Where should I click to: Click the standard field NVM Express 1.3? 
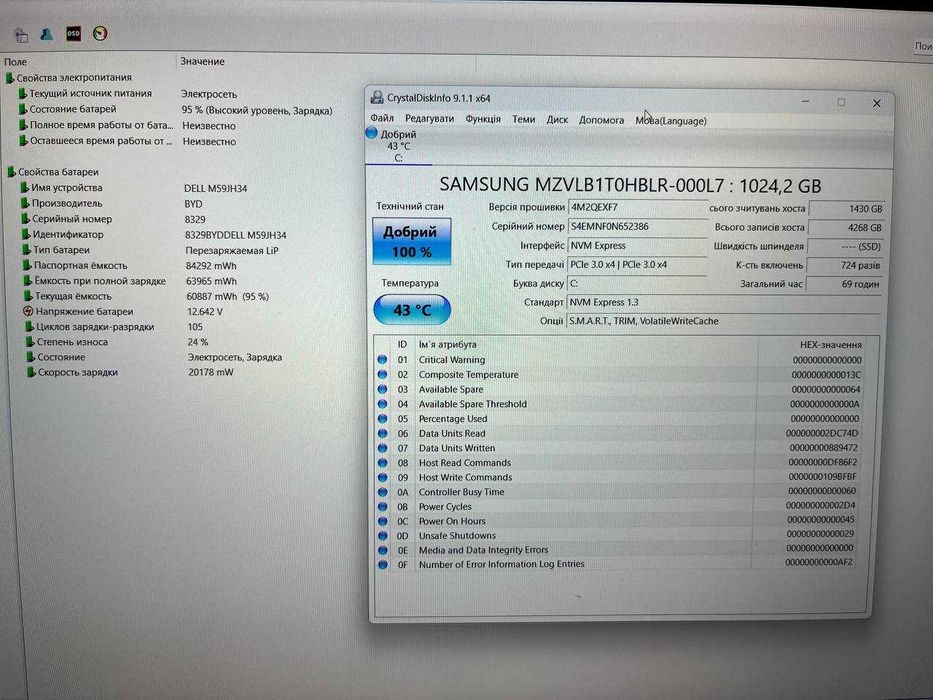tap(724, 302)
